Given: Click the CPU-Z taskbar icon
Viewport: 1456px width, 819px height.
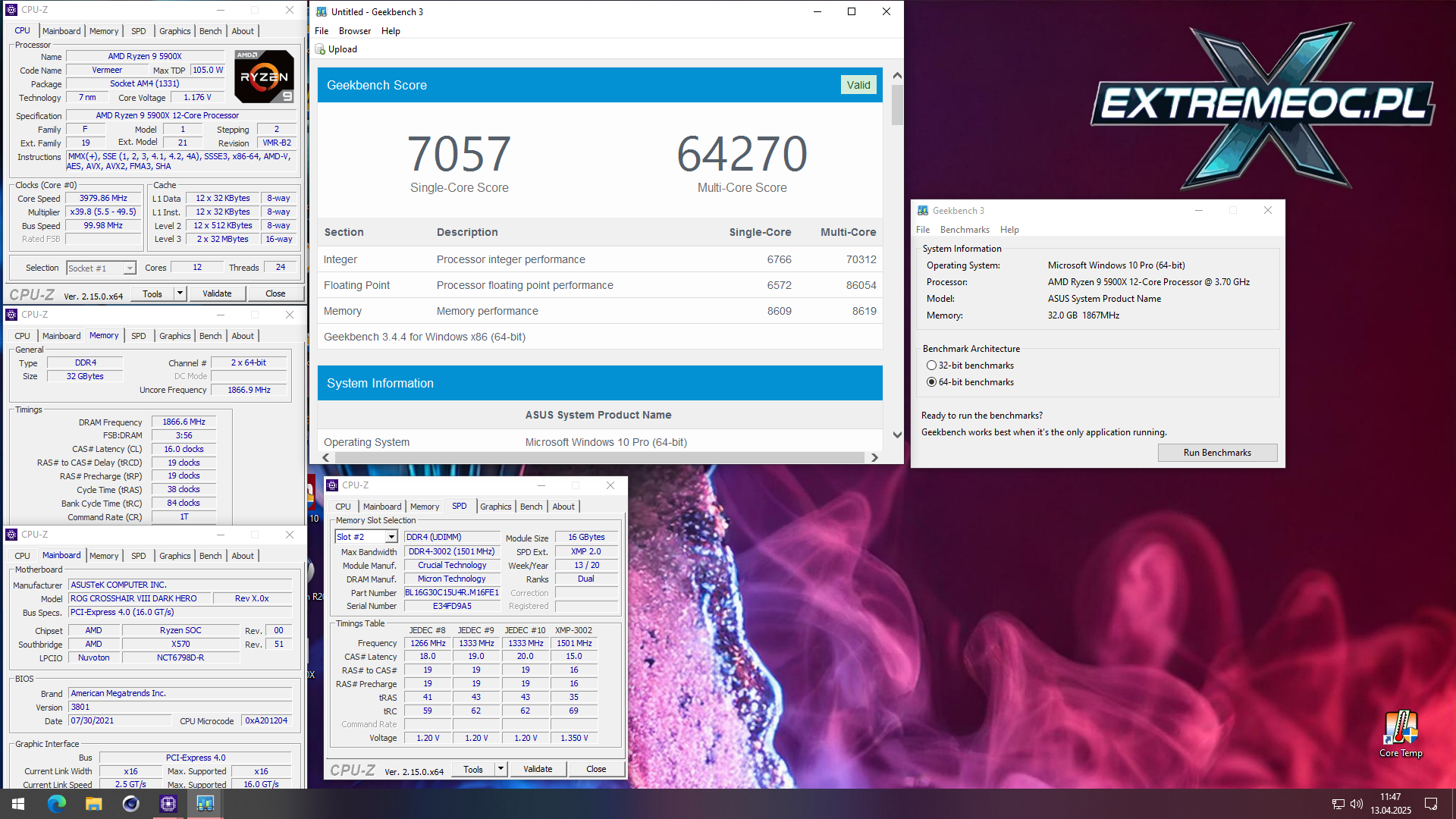Looking at the screenshot, I should (x=168, y=804).
